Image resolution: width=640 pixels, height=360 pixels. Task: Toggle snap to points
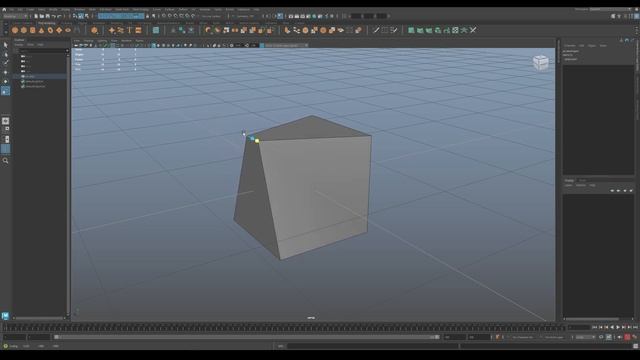click(176, 16)
